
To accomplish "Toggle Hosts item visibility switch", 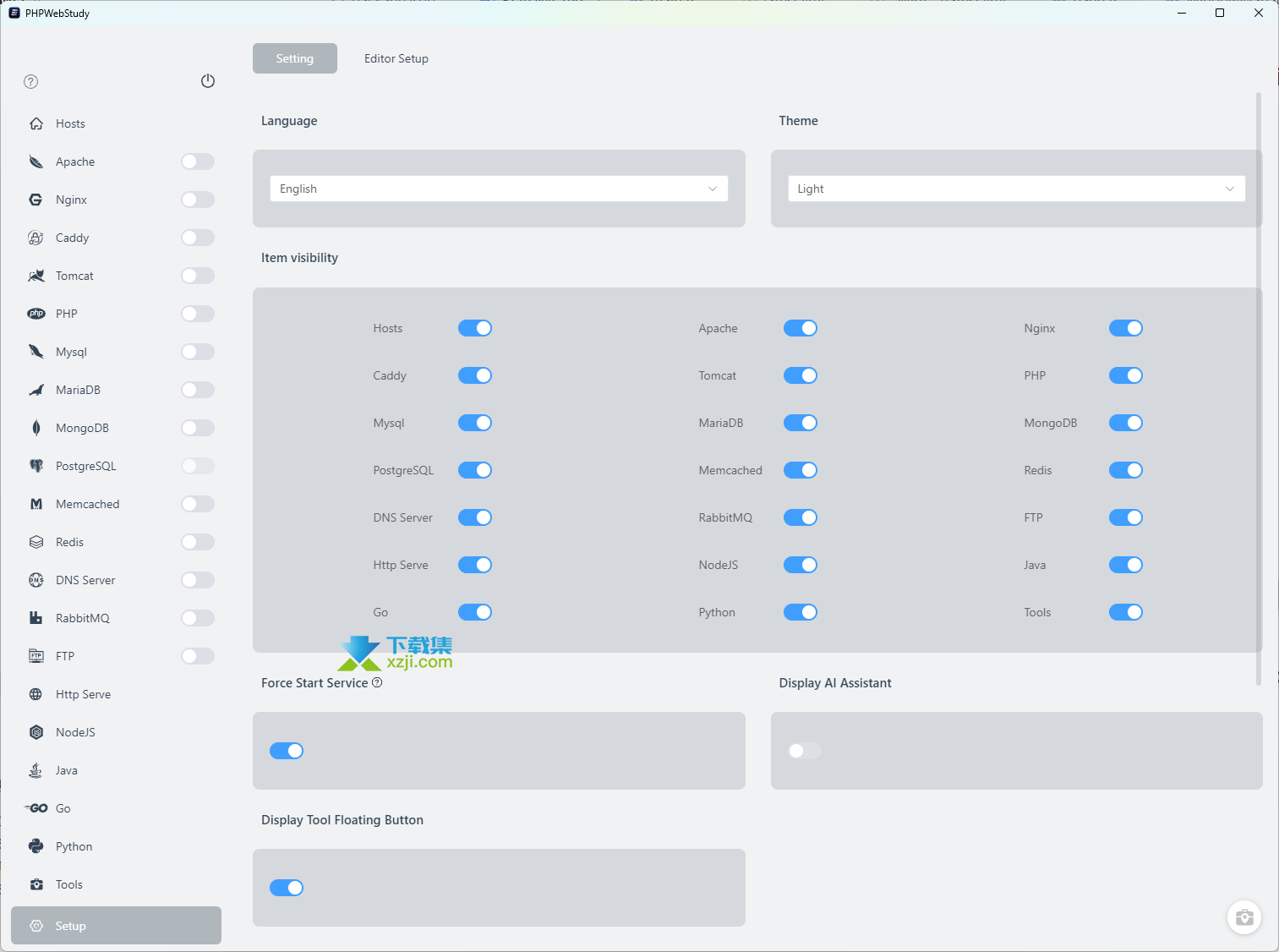I will coord(475,328).
